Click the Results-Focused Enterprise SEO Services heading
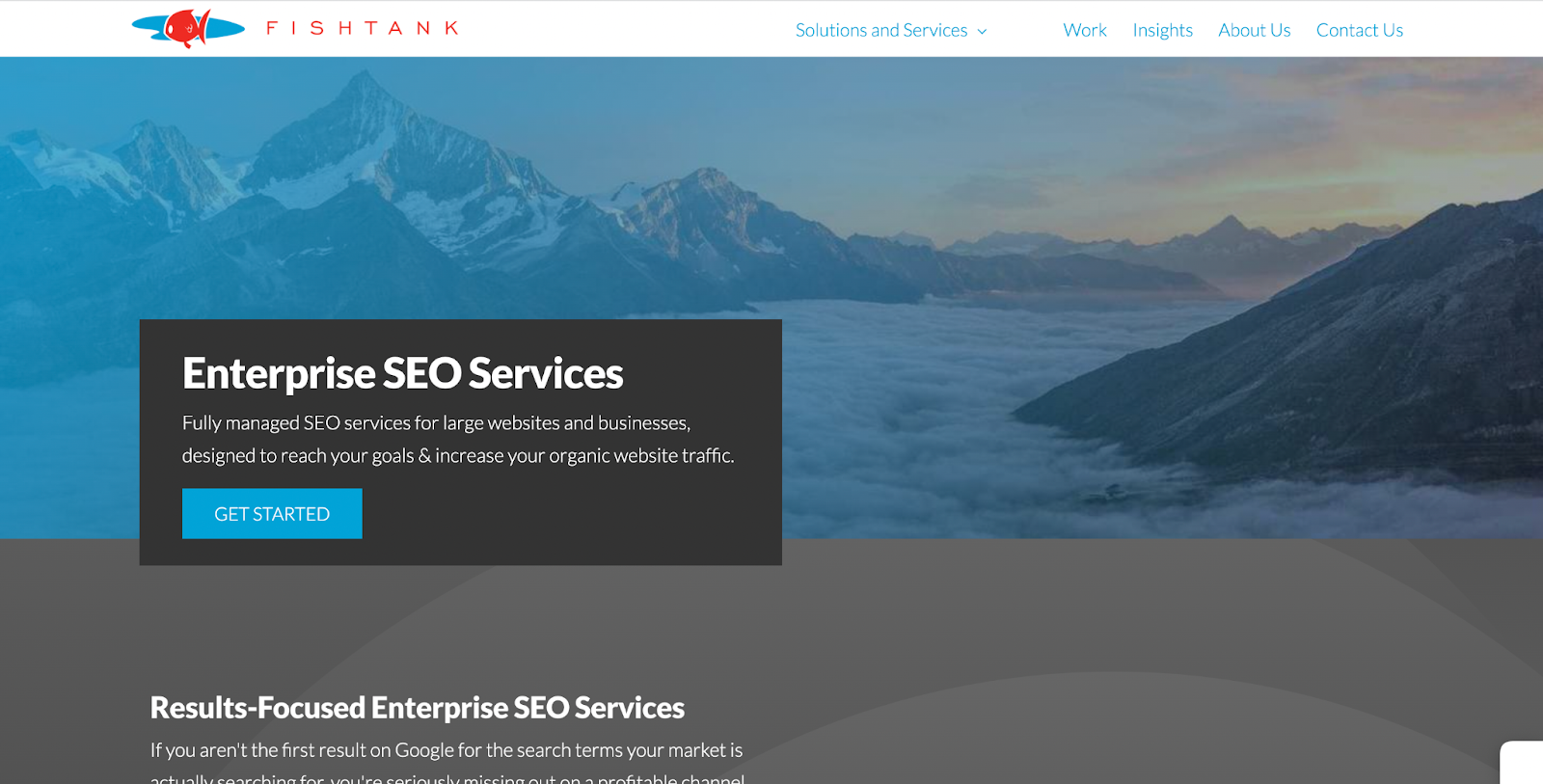This screenshot has width=1543, height=784. [417, 708]
